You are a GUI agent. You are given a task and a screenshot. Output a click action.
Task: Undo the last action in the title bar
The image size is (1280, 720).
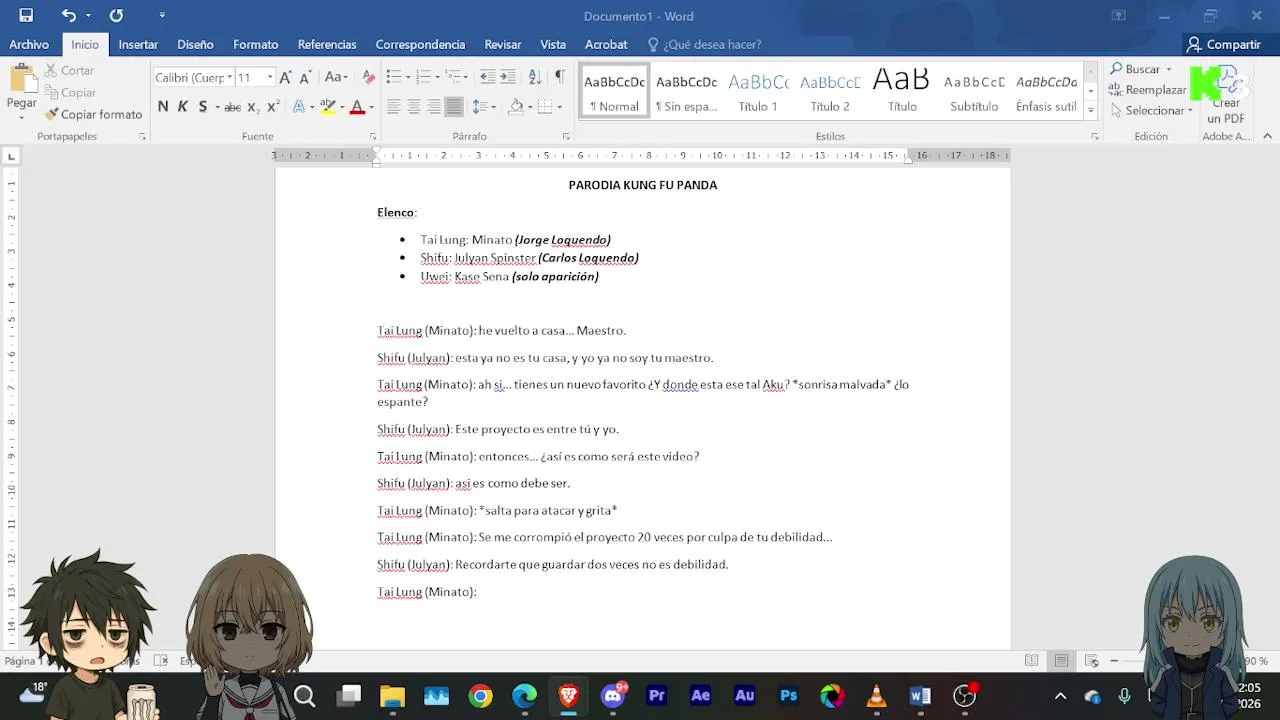tap(68, 15)
